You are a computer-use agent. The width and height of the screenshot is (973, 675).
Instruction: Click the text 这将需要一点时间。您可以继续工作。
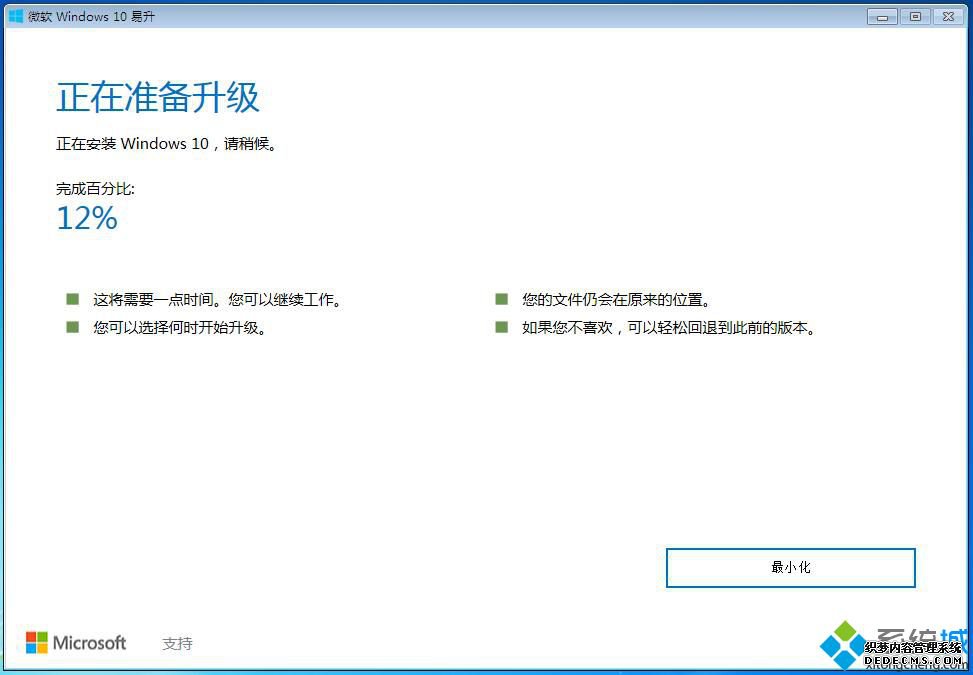pos(218,300)
